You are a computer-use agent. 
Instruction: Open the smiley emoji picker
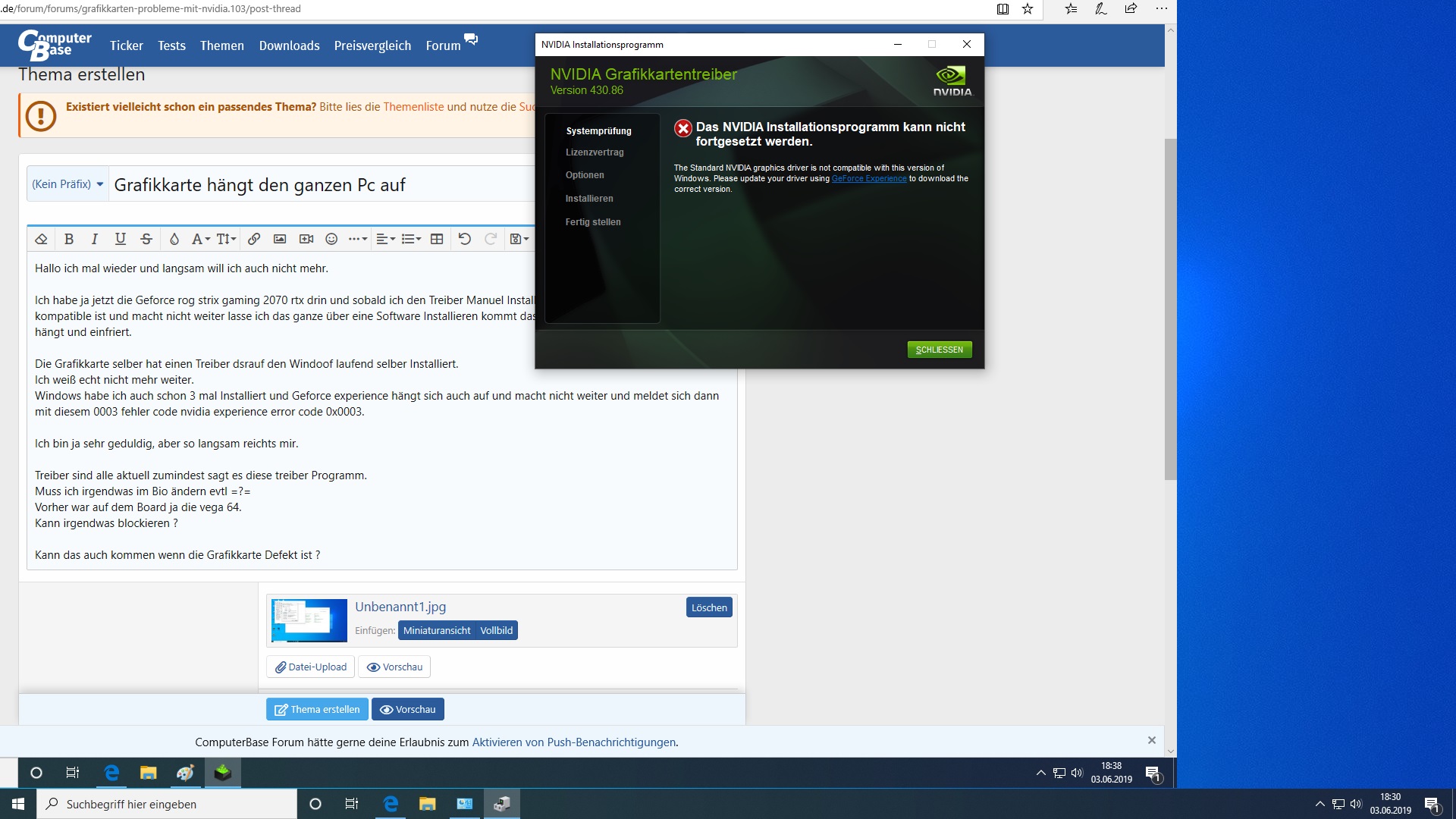click(x=331, y=239)
